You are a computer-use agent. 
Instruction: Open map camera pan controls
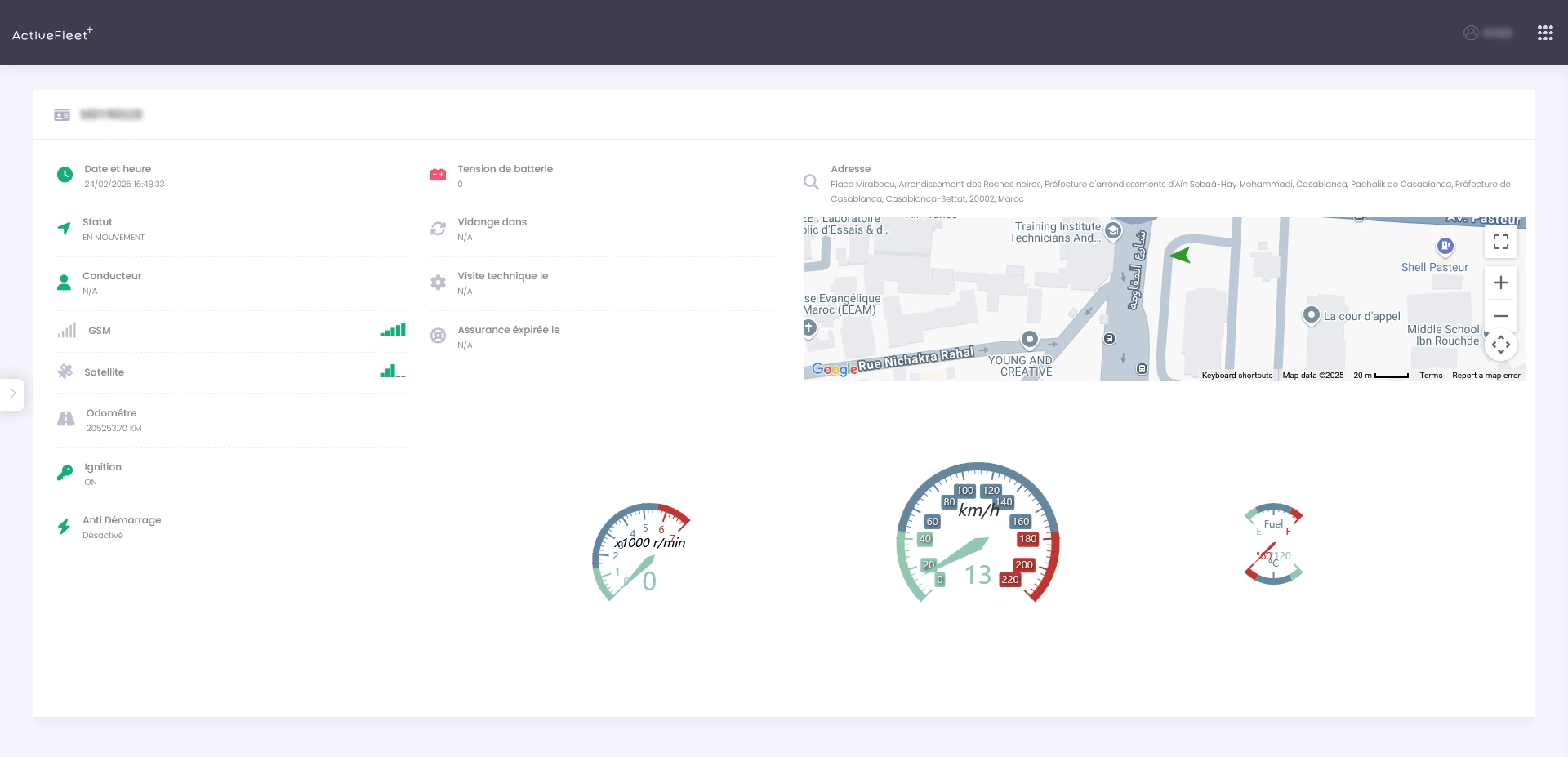tap(1500, 345)
